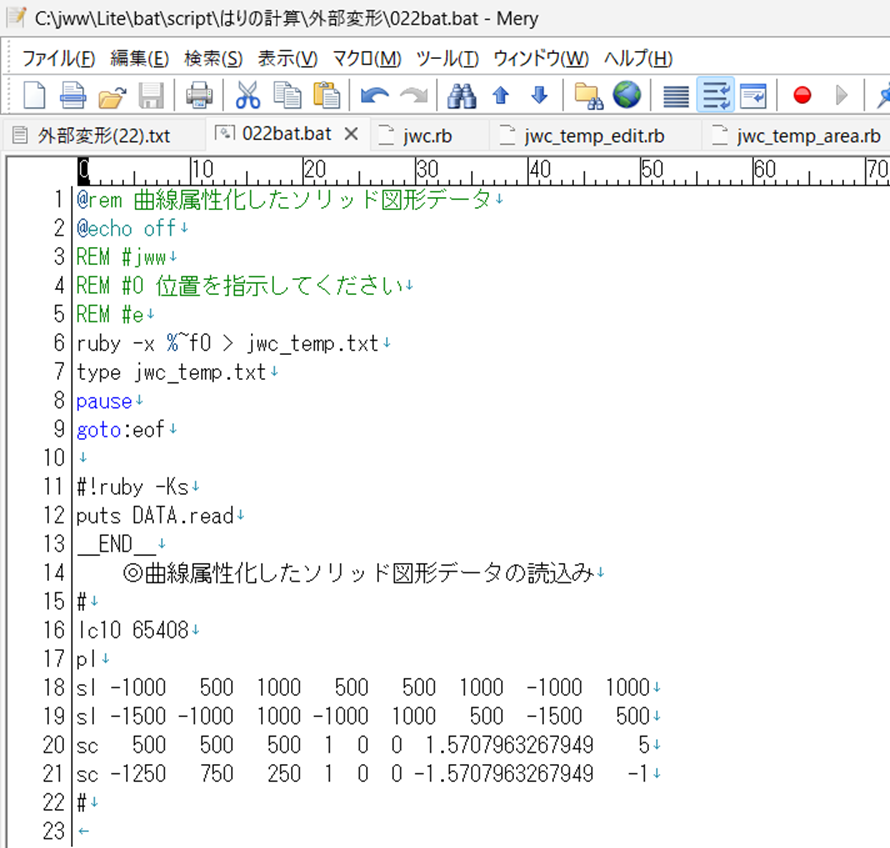Enable no-wrap display mode

tap(675, 95)
